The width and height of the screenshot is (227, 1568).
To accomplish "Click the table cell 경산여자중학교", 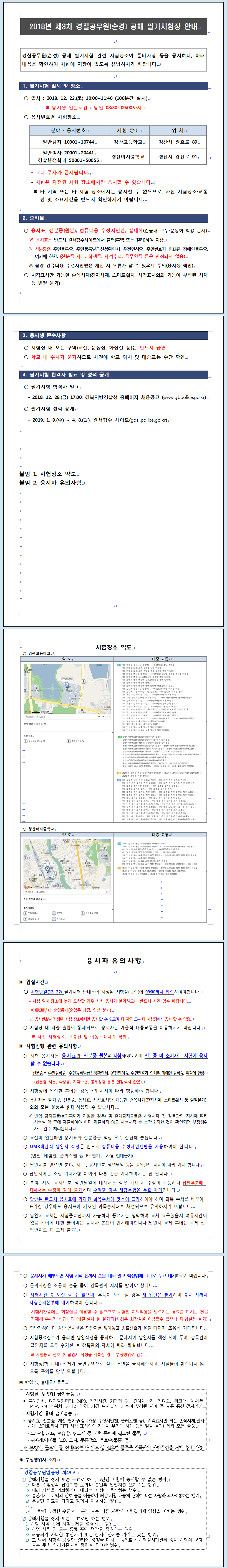I will pyautogui.click(x=128, y=156).
